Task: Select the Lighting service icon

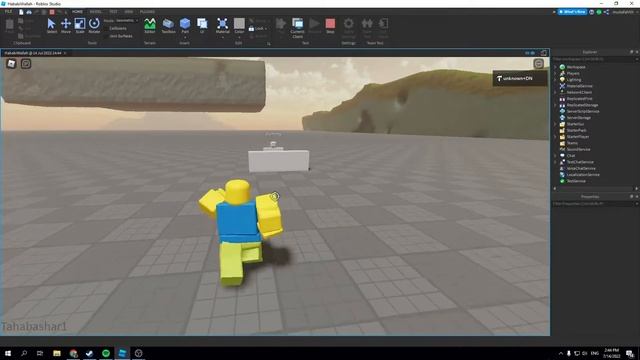Action: pyautogui.click(x=562, y=80)
